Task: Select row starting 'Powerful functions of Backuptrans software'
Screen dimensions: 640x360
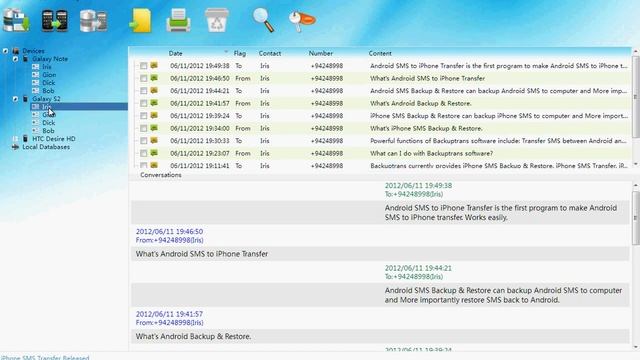Action: (x=382, y=141)
